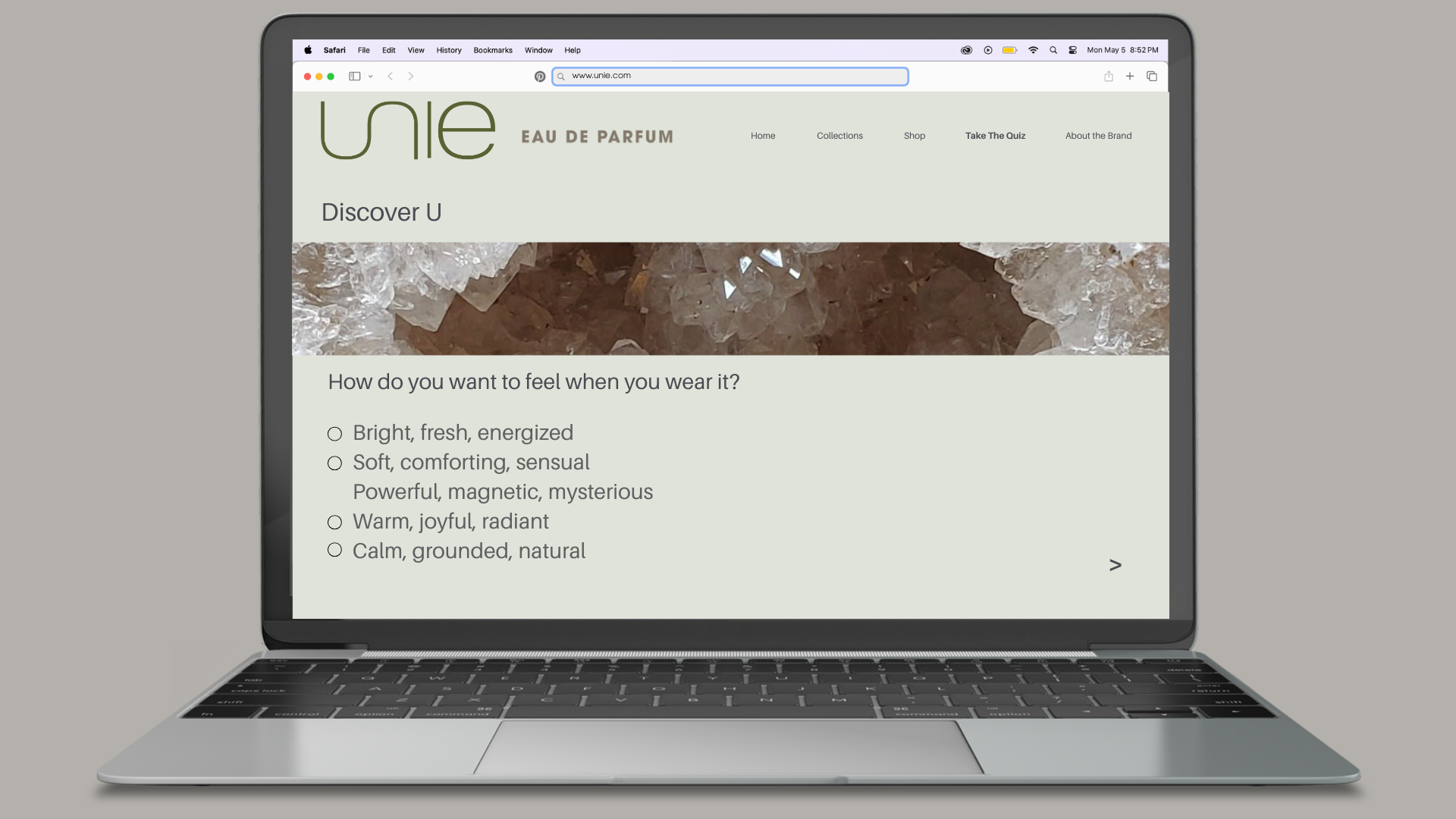Click the 'Discover U' heading
Image resolution: width=1456 pixels, height=819 pixels.
[381, 212]
